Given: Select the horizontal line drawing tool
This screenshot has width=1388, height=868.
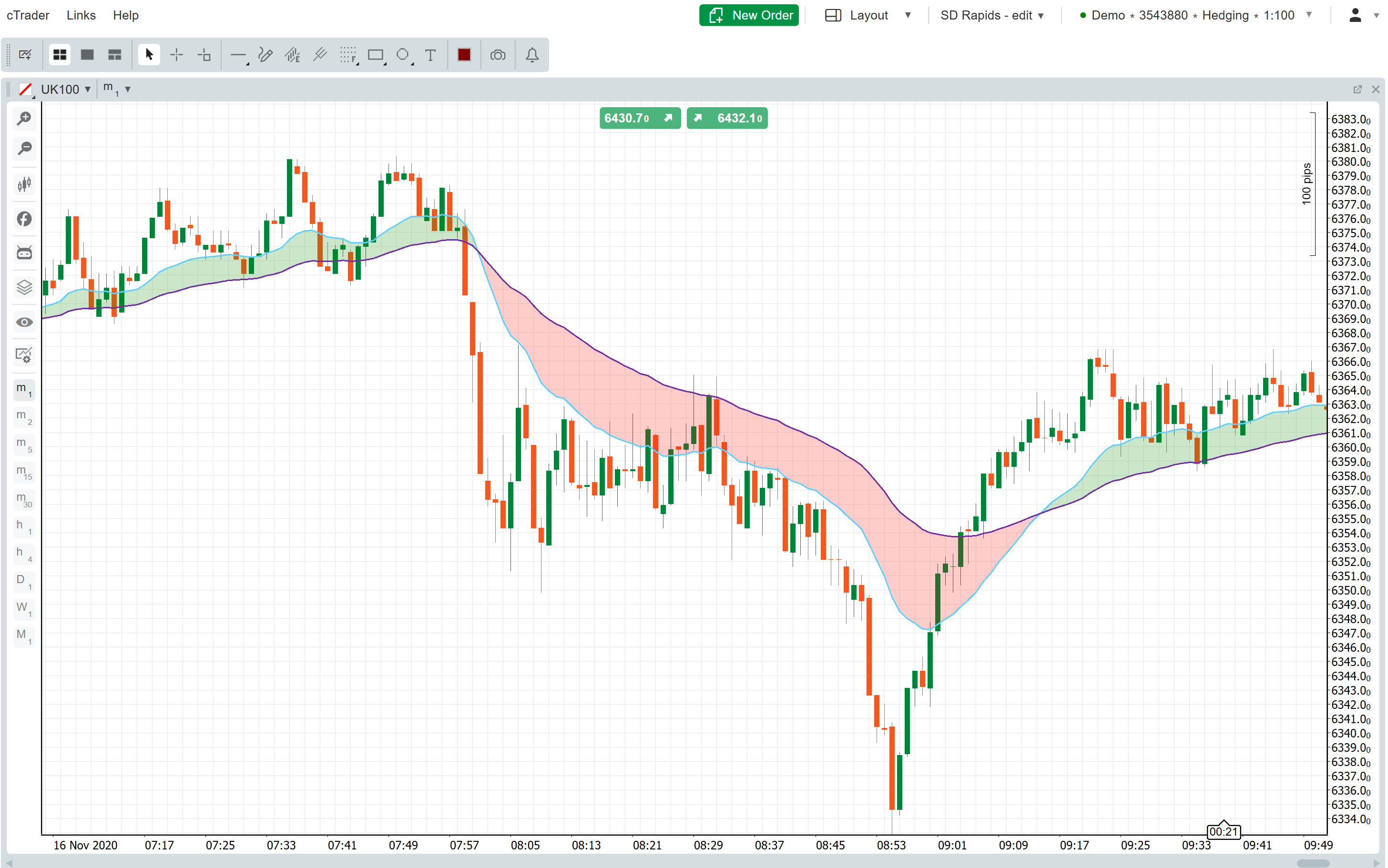Looking at the screenshot, I should pos(237,55).
